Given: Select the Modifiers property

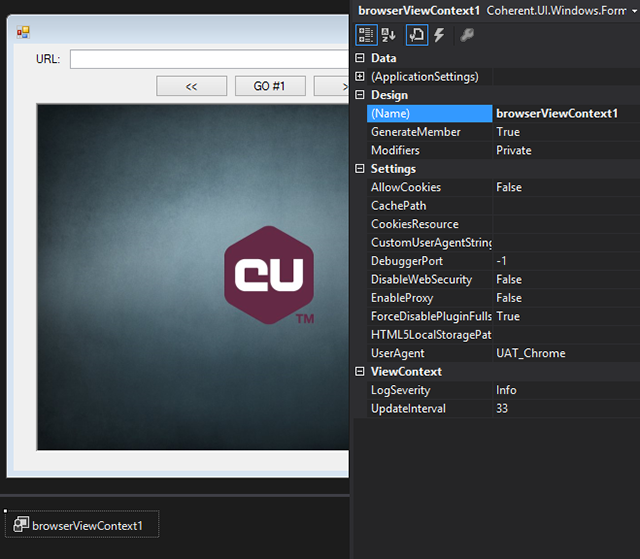Looking at the screenshot, I should pos(429,150).
